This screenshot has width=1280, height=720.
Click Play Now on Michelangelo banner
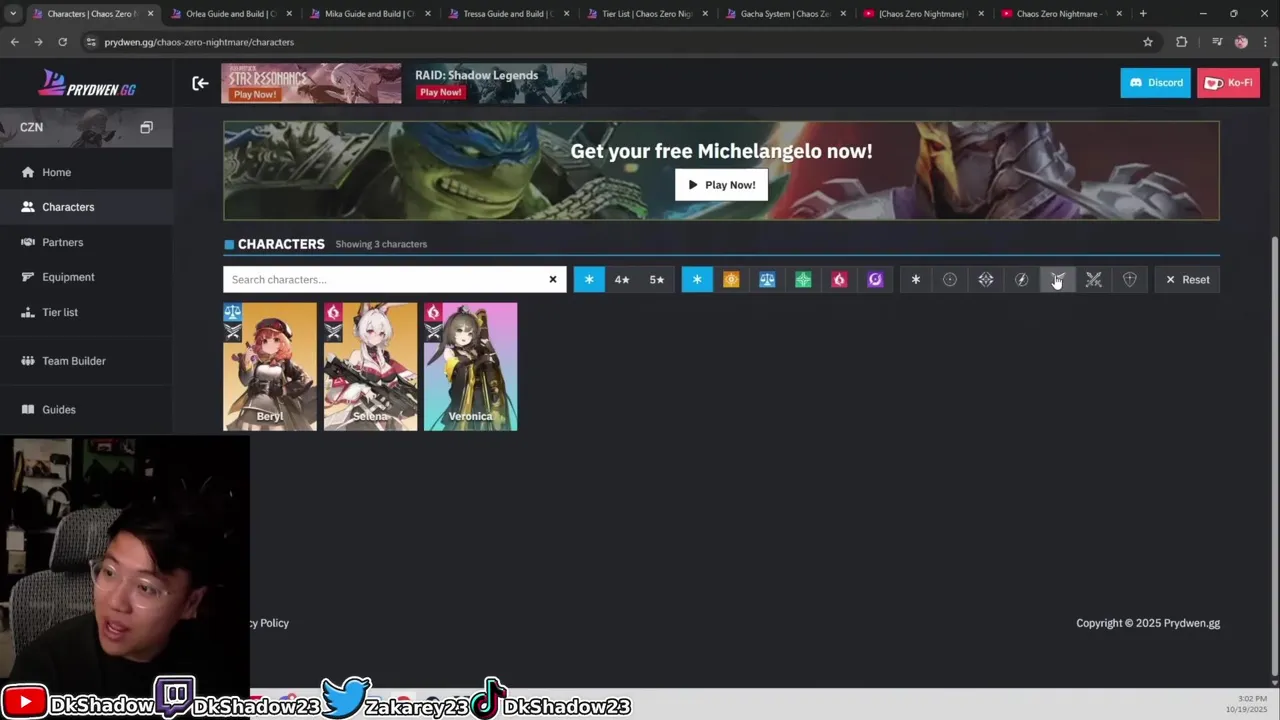click(721, 185)
